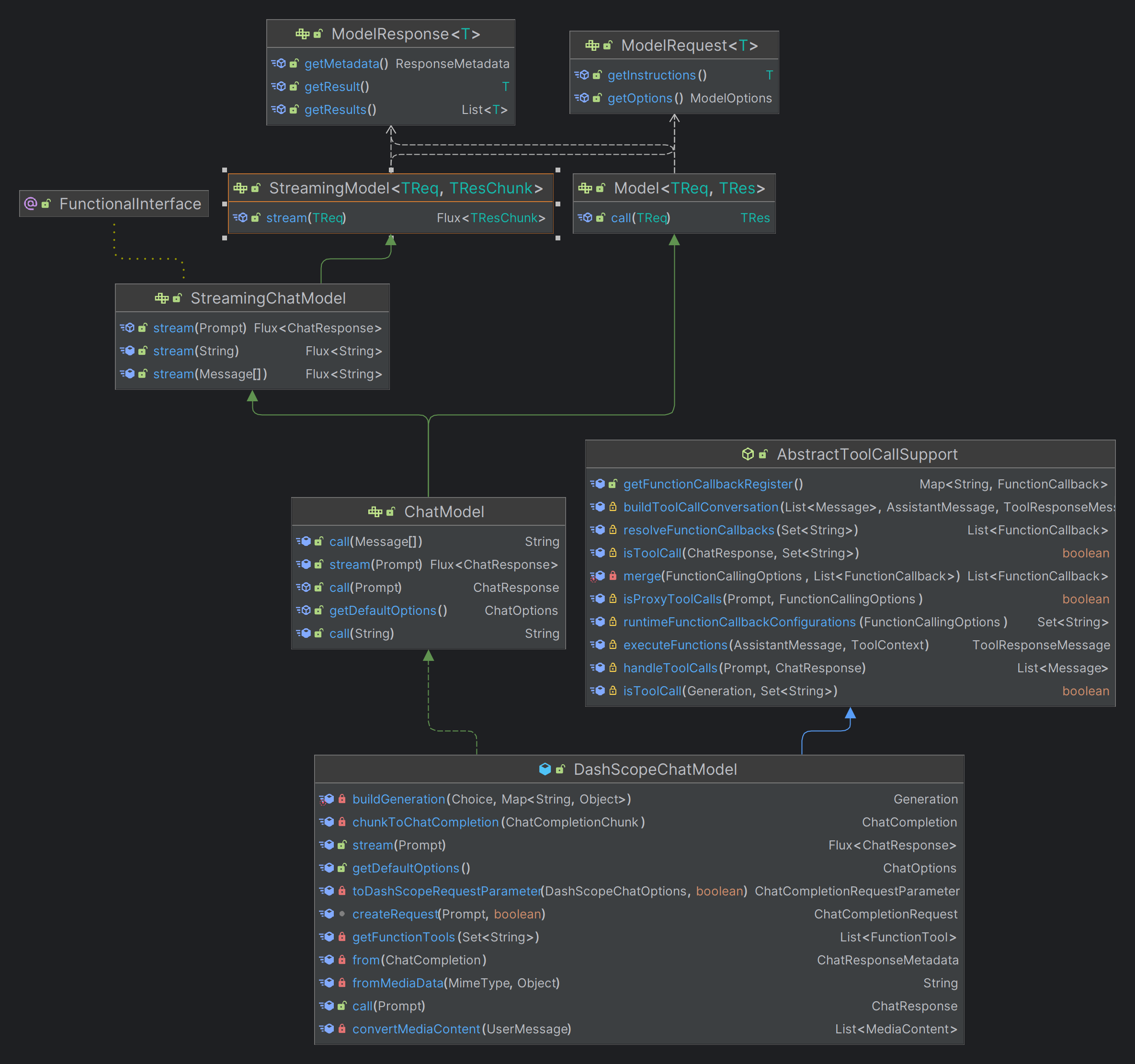Viewport: 1135px width, 1064px height.
Task: Click getFunctionTools method name
Action: click(x=404, y=937)
